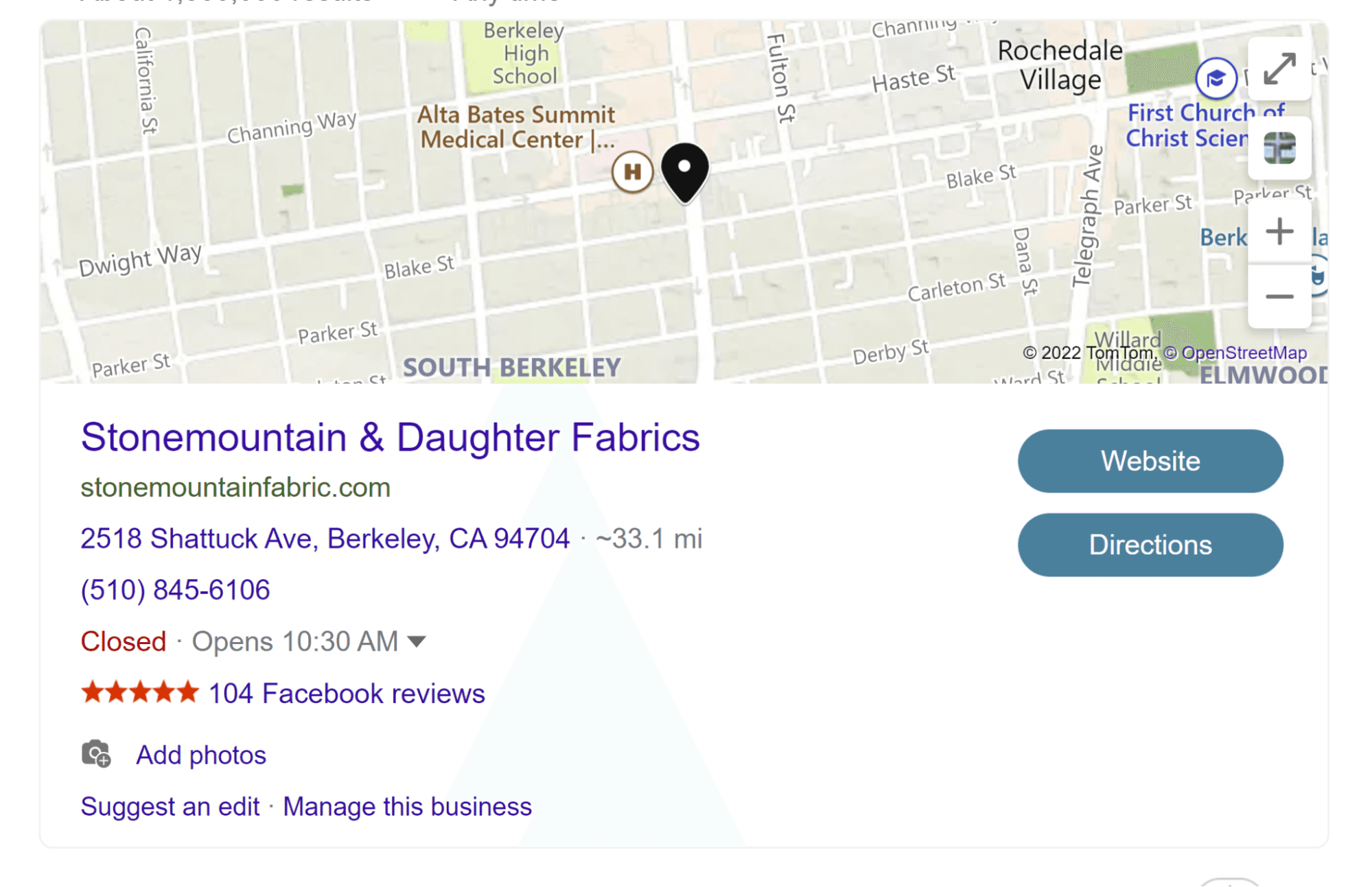This screenshot has height=887, width=1372.
Task: Open the business Website button
Action: click(x=1150, y=461)
